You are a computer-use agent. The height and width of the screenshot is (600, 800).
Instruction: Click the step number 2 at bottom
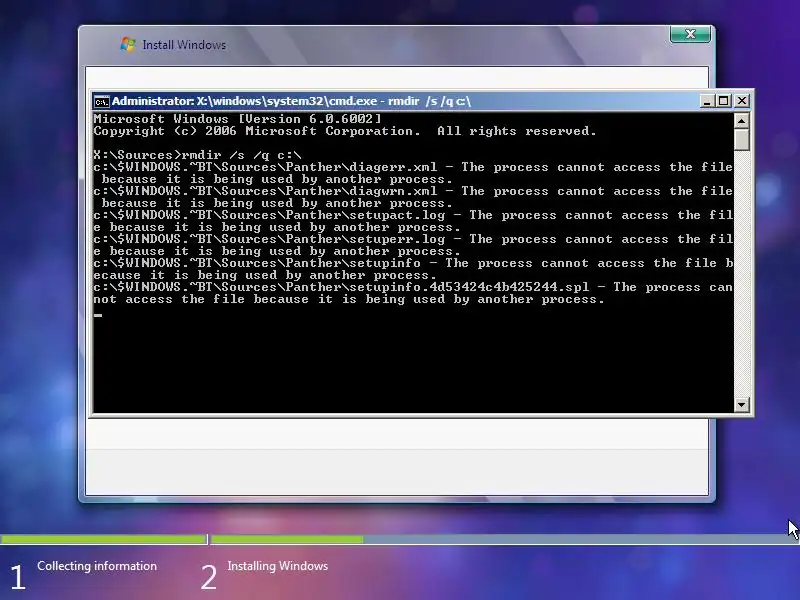point(209,578)
